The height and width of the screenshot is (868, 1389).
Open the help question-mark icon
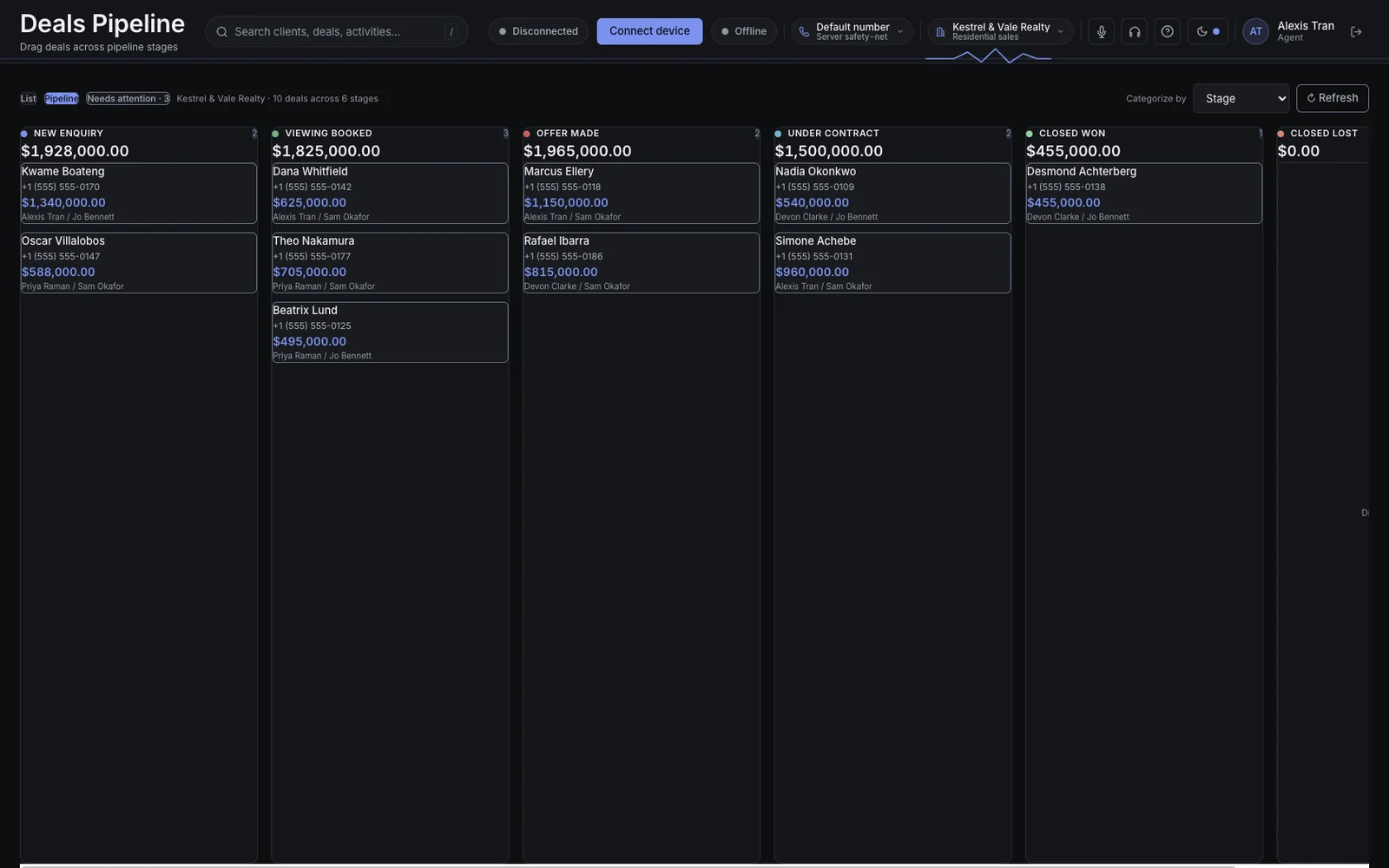[x=1167, y=31]
